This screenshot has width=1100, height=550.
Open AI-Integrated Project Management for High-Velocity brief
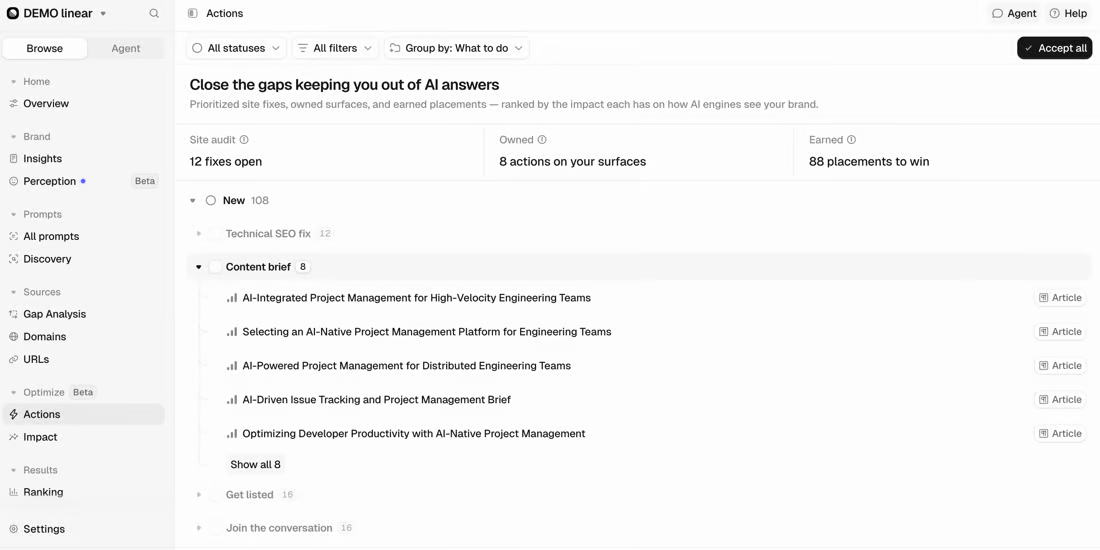417,298
